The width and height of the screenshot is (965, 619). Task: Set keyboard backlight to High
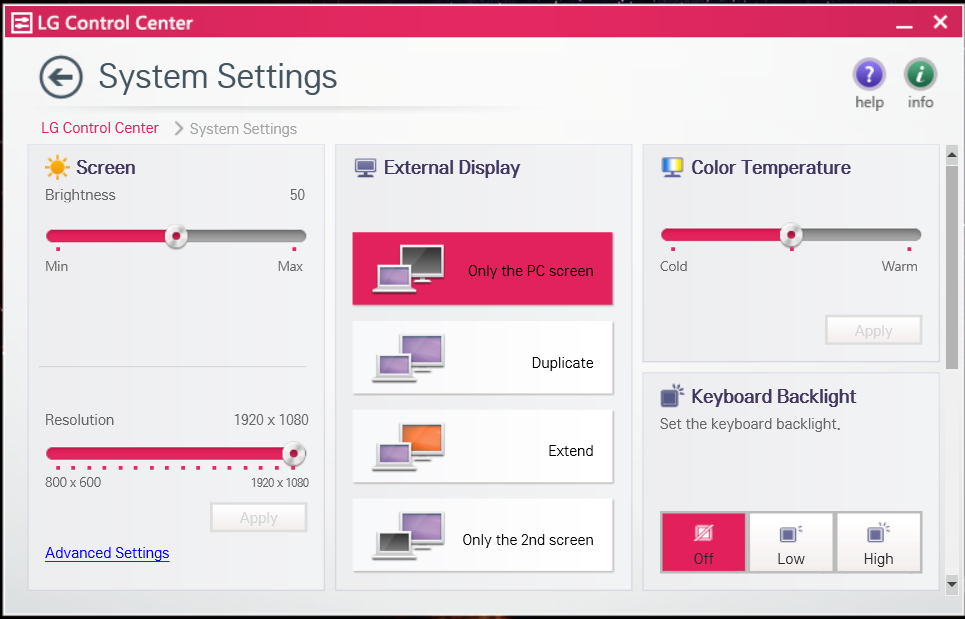878,542
